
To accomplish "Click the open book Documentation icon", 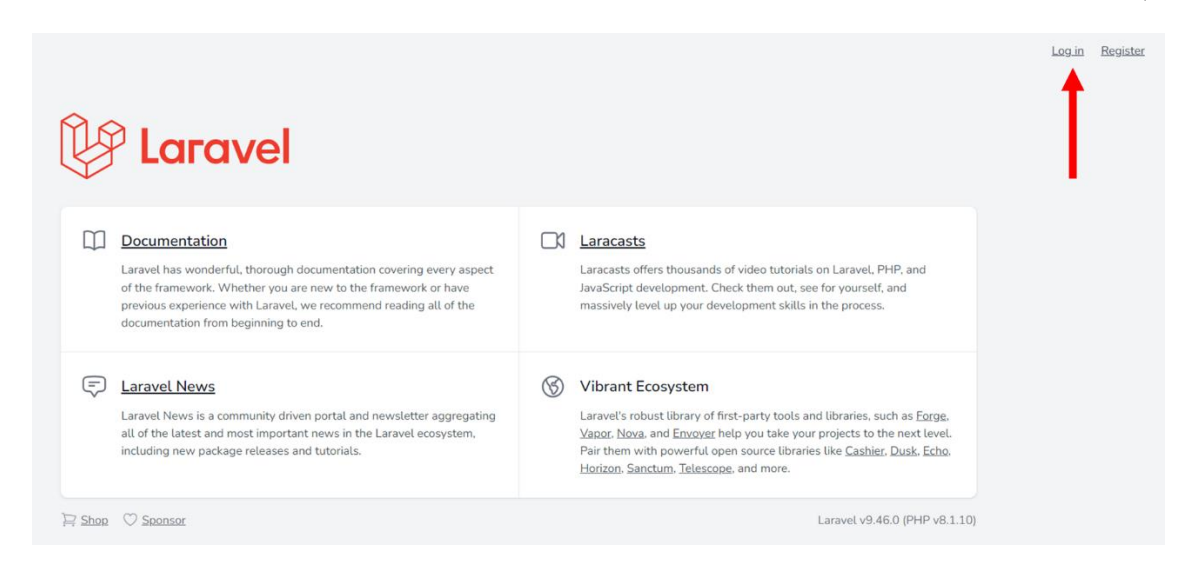I will [94, 241].
